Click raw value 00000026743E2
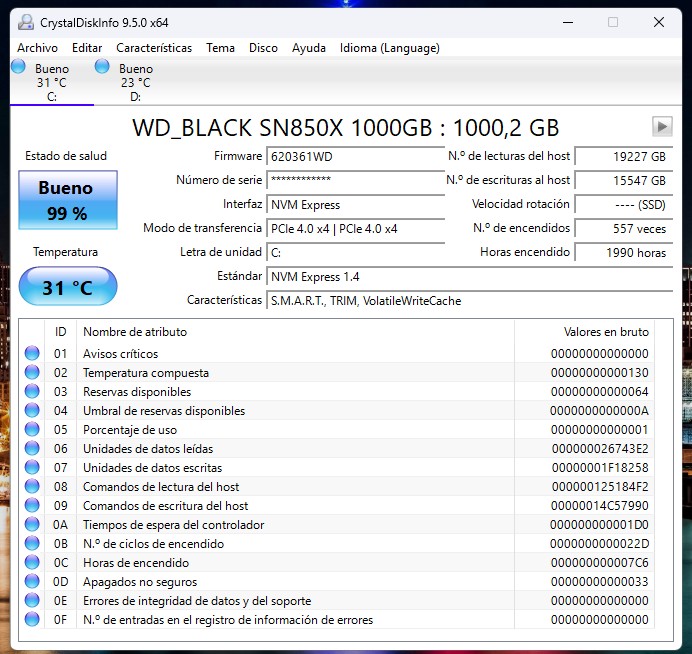 pos(600,448)
